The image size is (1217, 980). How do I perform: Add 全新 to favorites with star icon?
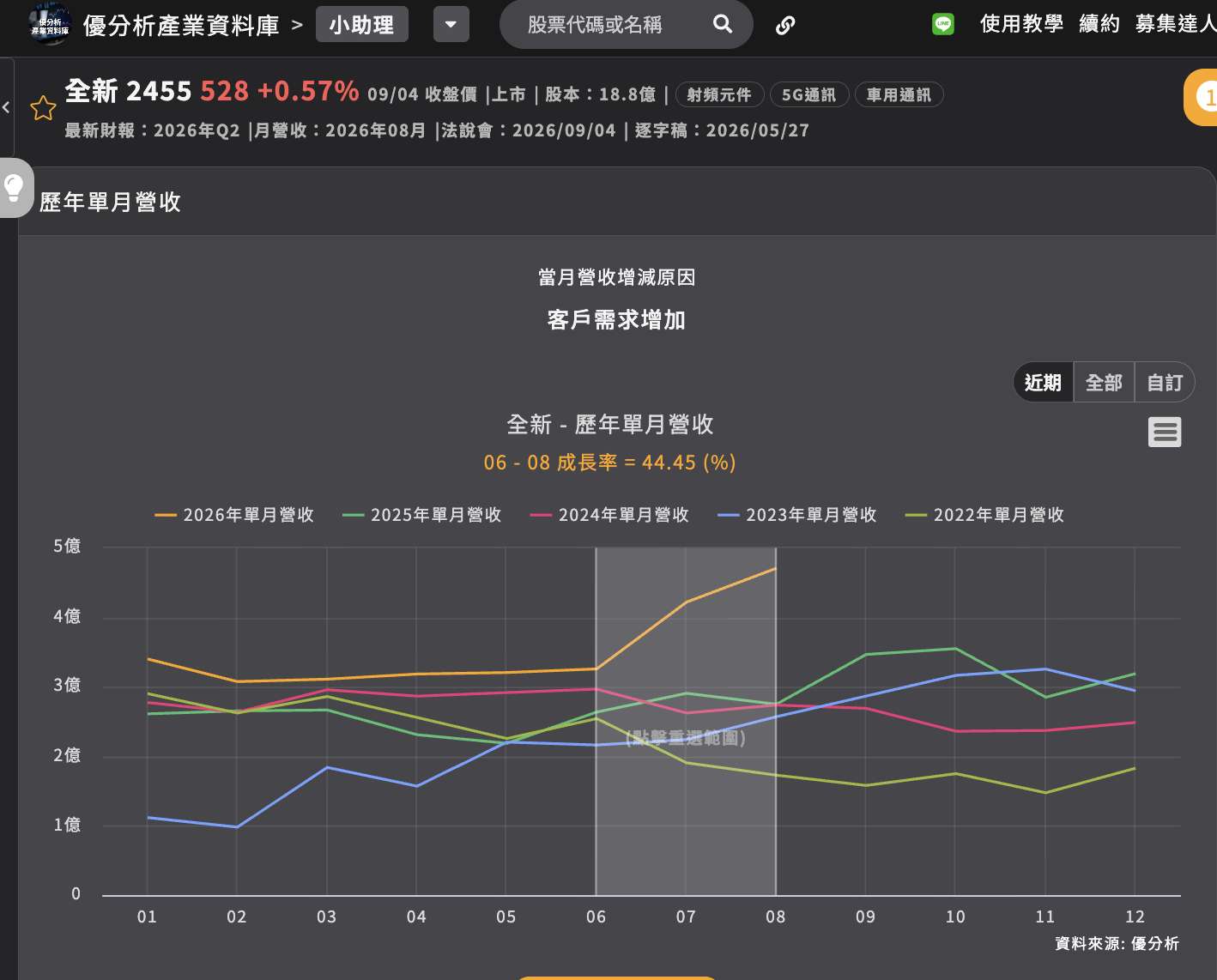click(x=43, y=108)
